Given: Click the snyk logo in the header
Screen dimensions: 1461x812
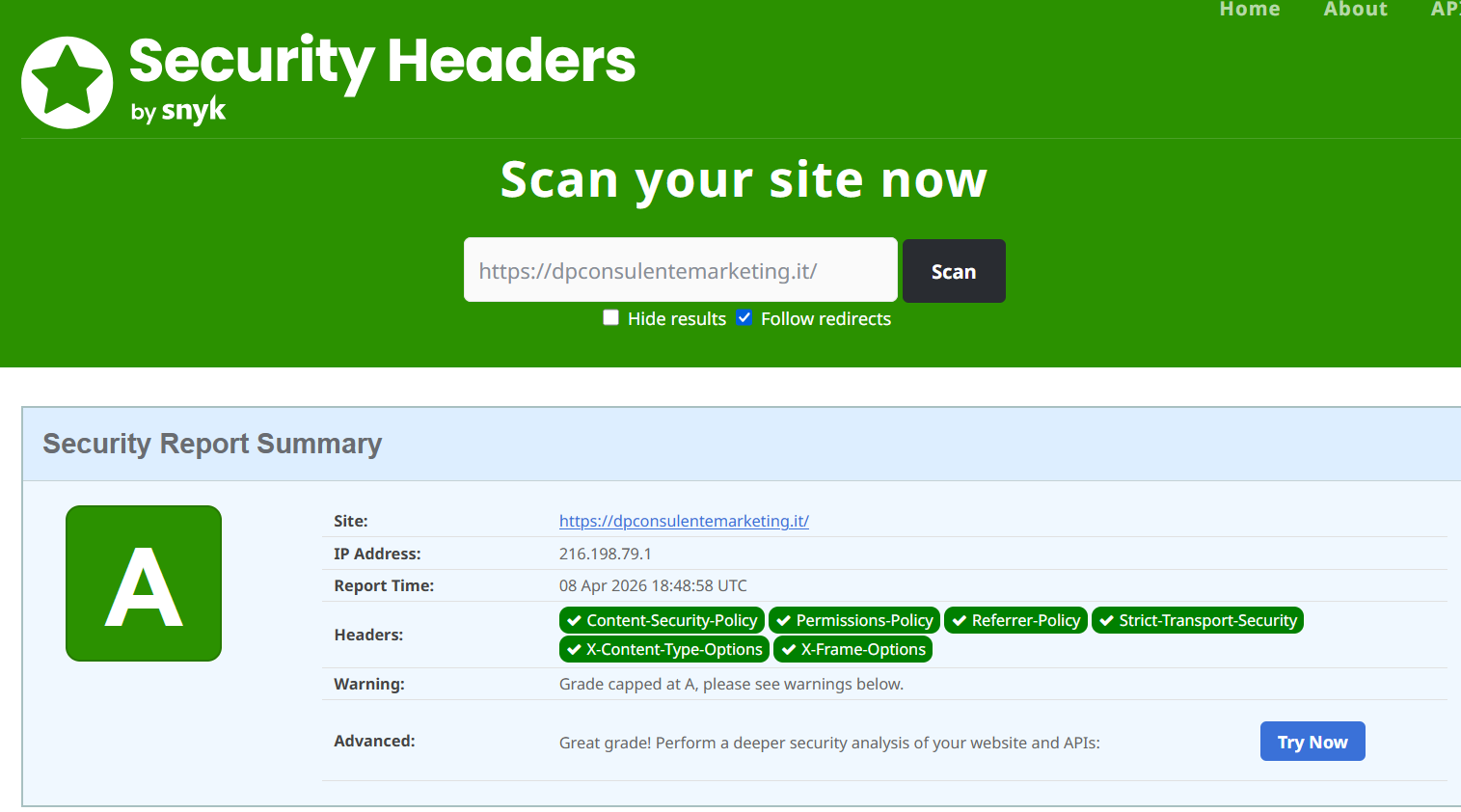Looking at the screenshot, I should tap(193, 110).
